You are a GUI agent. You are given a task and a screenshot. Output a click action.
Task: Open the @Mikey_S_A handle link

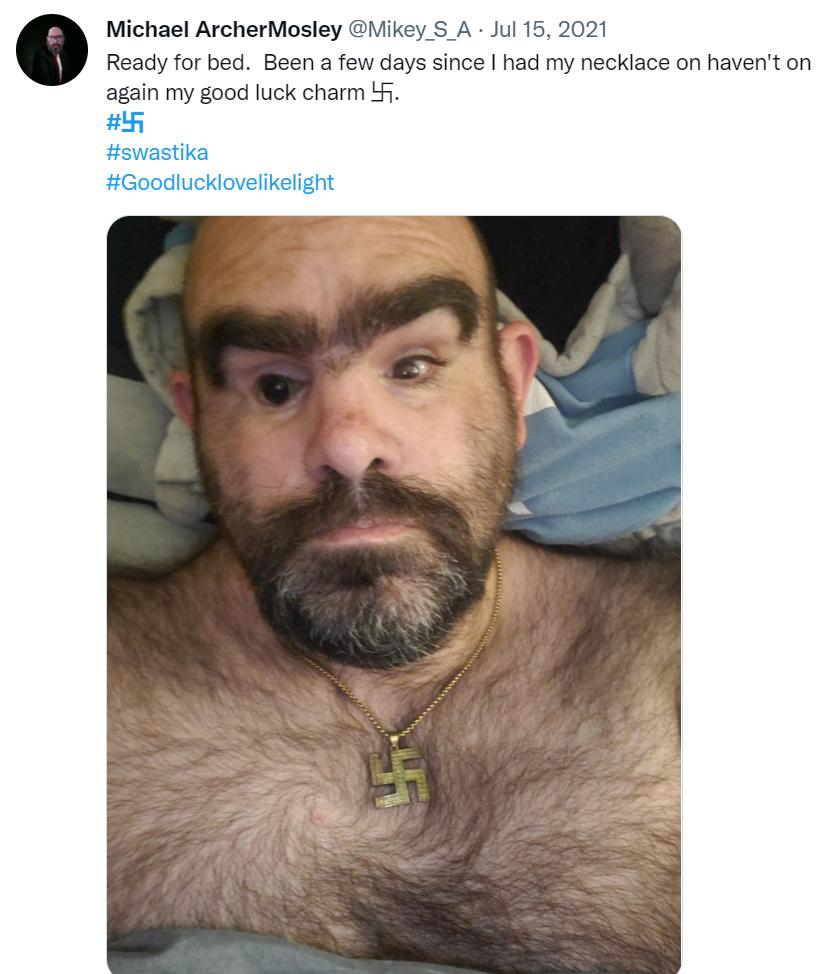[409, 29]
